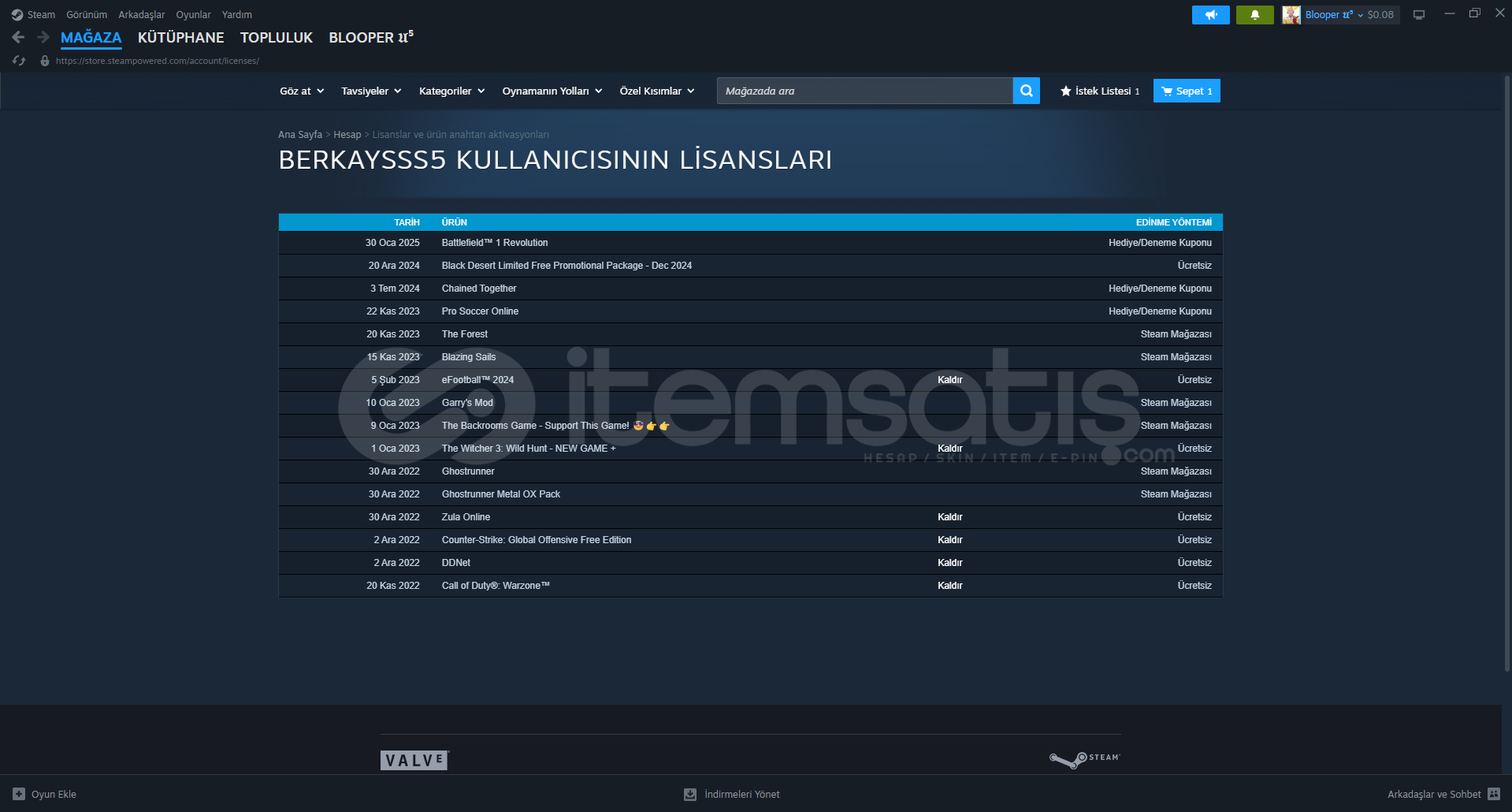The height and width of the screenshot is (812, 1512).
Task: Click the Chained Together product name
Action: [479, 289]
